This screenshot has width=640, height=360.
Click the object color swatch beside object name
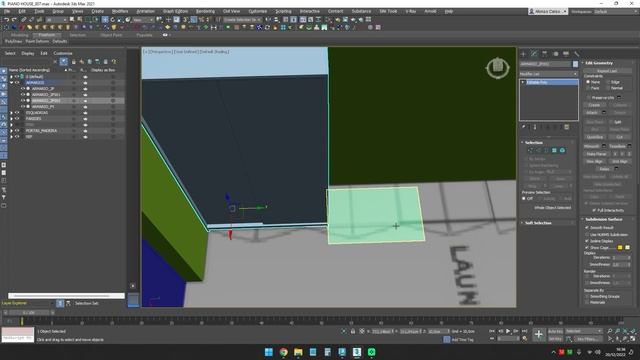pos(576,64)
